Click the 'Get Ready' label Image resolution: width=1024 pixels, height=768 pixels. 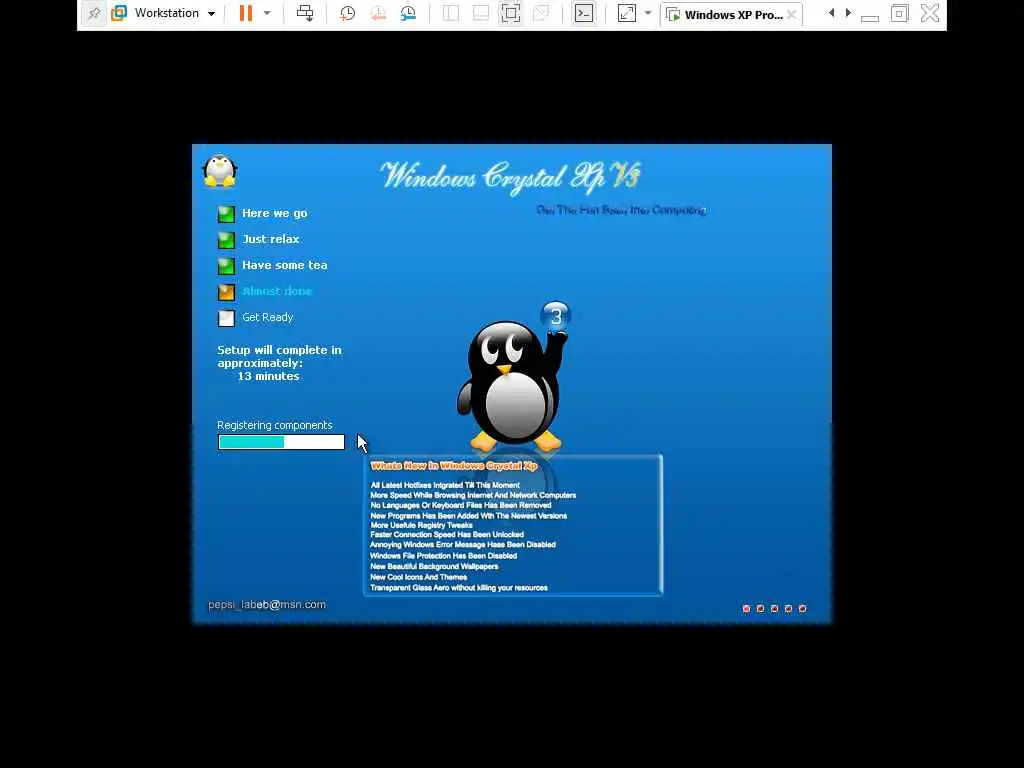click(268, 317)
